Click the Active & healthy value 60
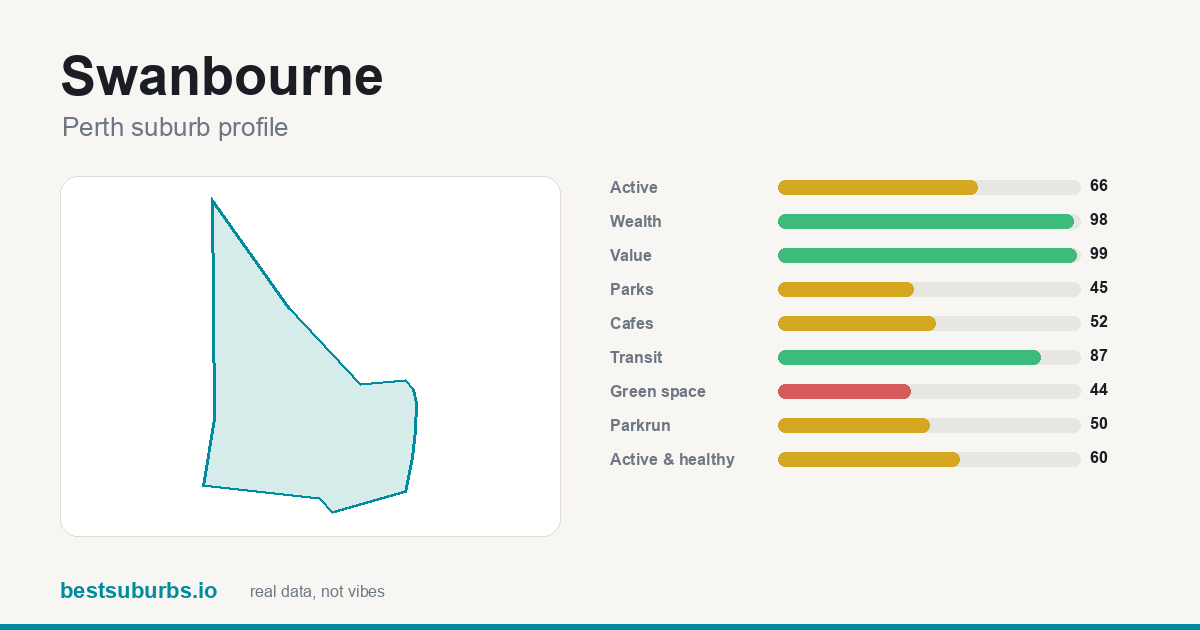Viewport: 1200px width, 630px height. [1099, 458]
